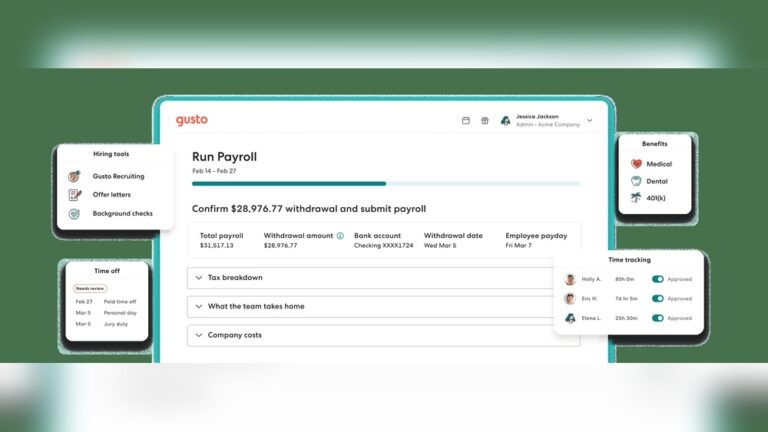Click Total payroll value $31,517.13
768x432 pixels.
[x=216, y=245]
